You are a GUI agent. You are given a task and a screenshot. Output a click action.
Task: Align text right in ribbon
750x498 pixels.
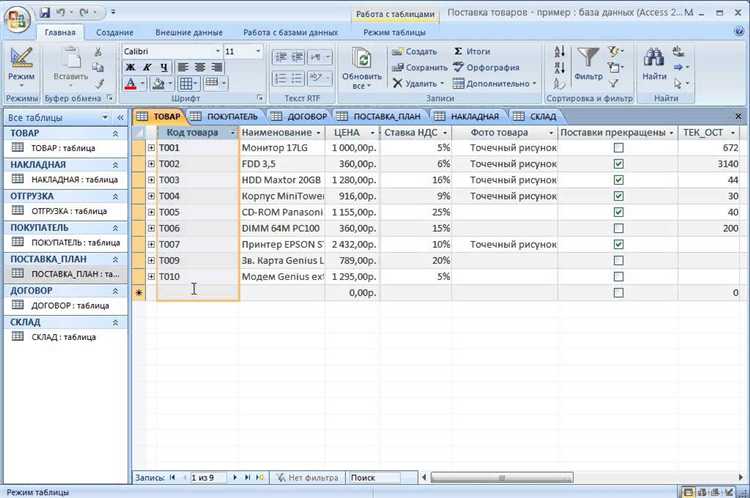click(x=217, y=67)
